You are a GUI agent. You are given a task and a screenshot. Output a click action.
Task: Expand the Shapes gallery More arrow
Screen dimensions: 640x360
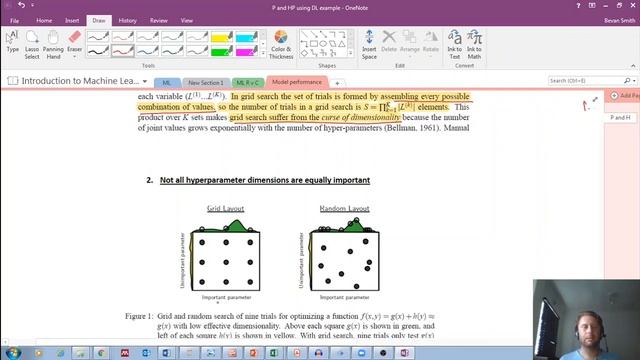351,53
